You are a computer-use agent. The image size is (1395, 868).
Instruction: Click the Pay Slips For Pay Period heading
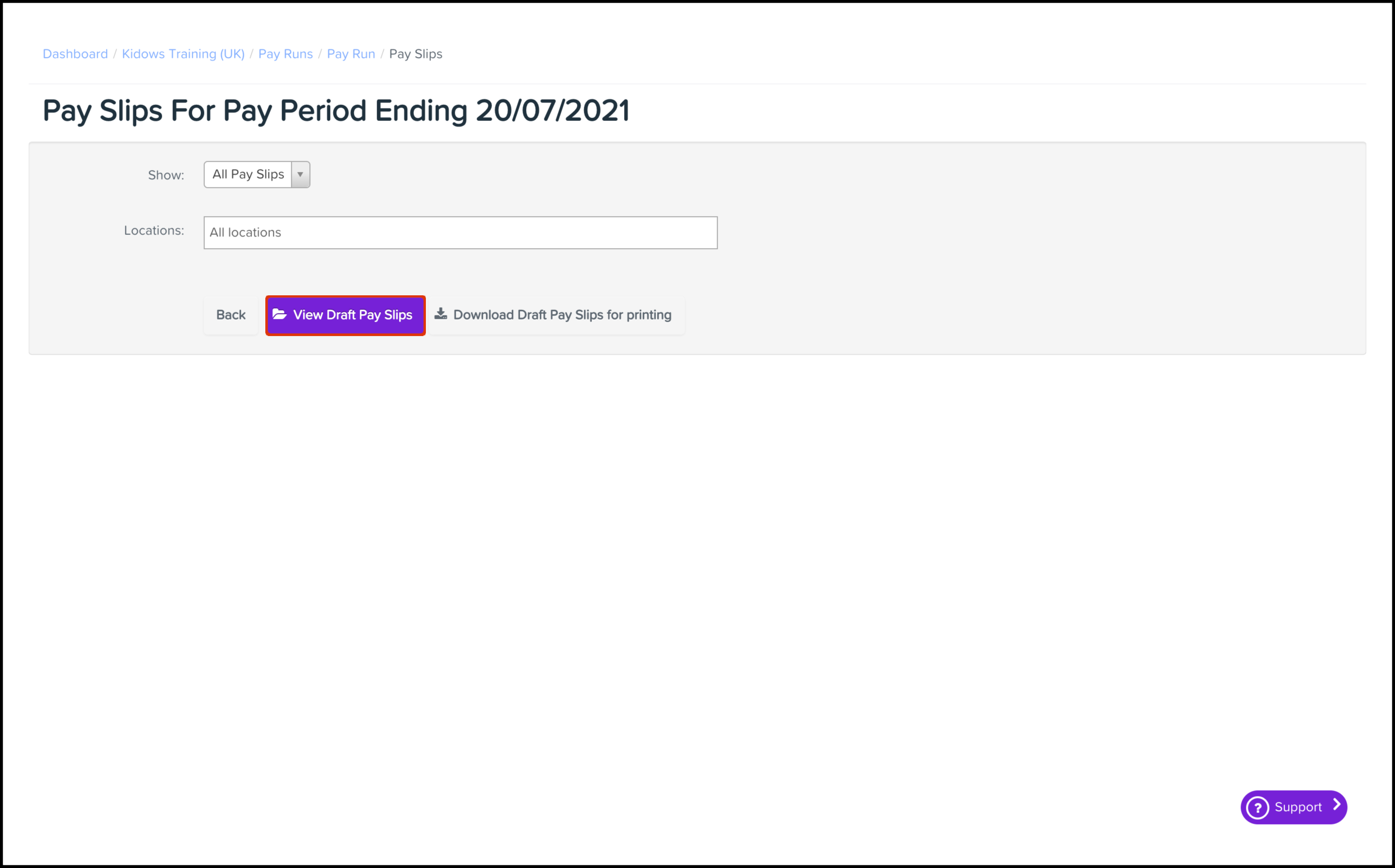coord(336,111)
